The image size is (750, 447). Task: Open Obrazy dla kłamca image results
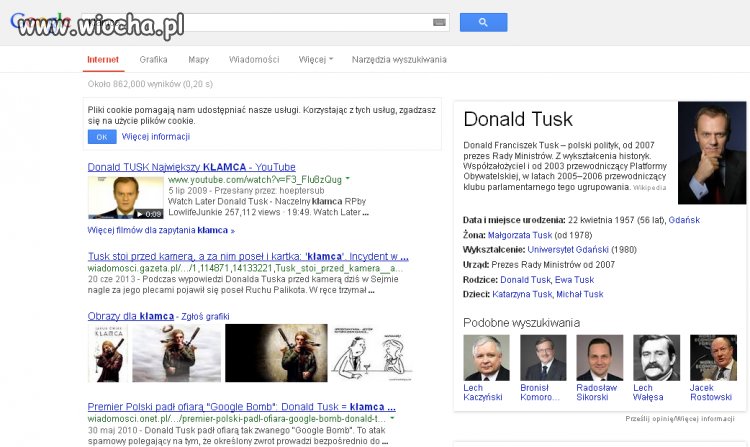pos(131,316)
